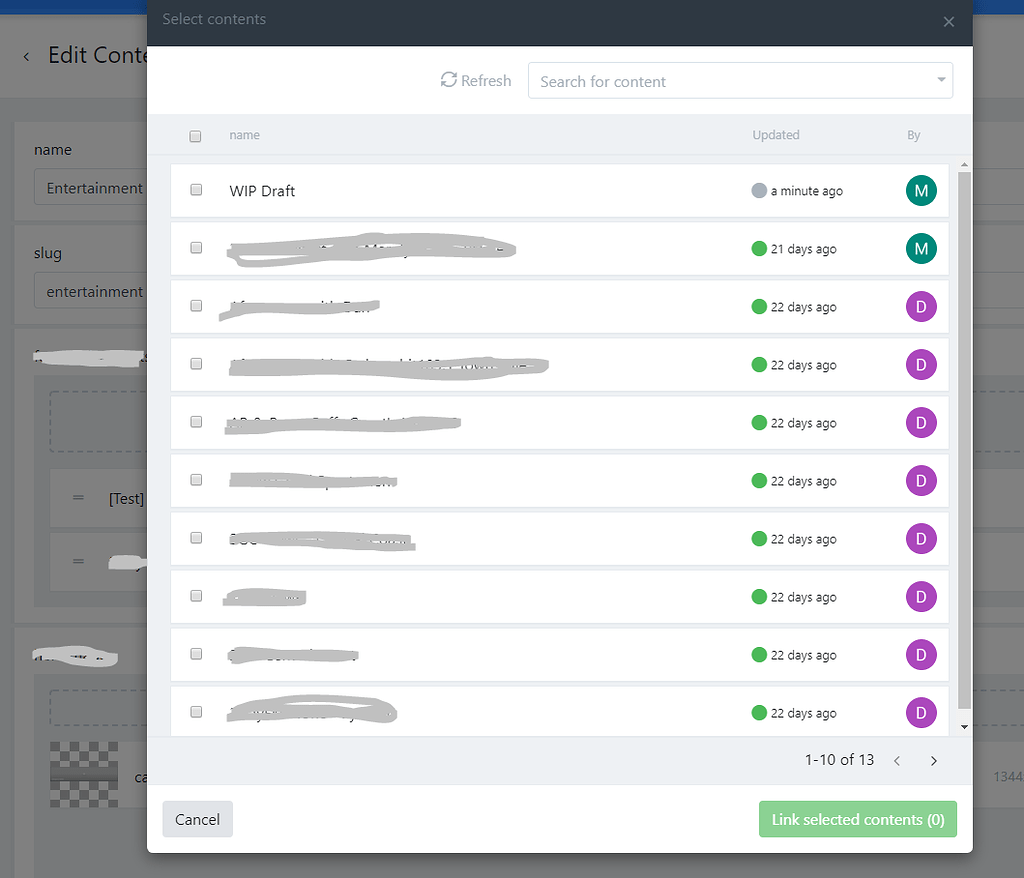Click the purple D avatar on the third row
This screenshot has height=878, width=1024.
click(921, 307)
